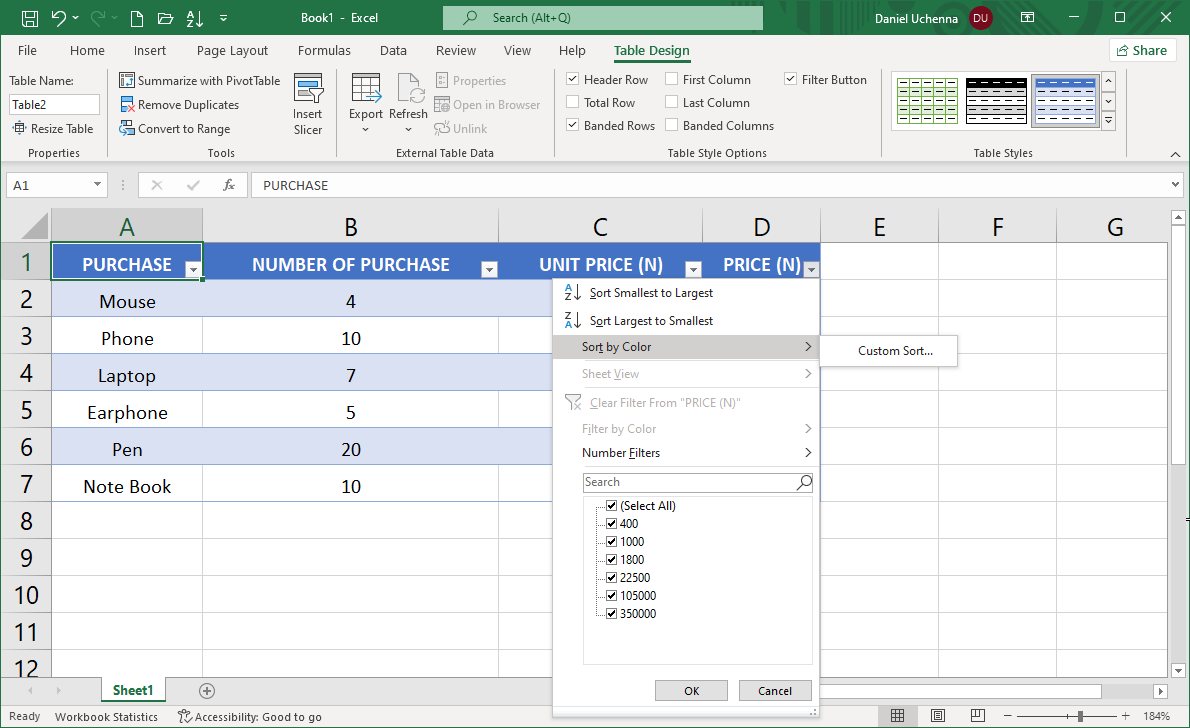The width and height of the screenshot is (1190, 728).
Task: Switch to the Formulas ribbon tab
Action: [324, 50]
